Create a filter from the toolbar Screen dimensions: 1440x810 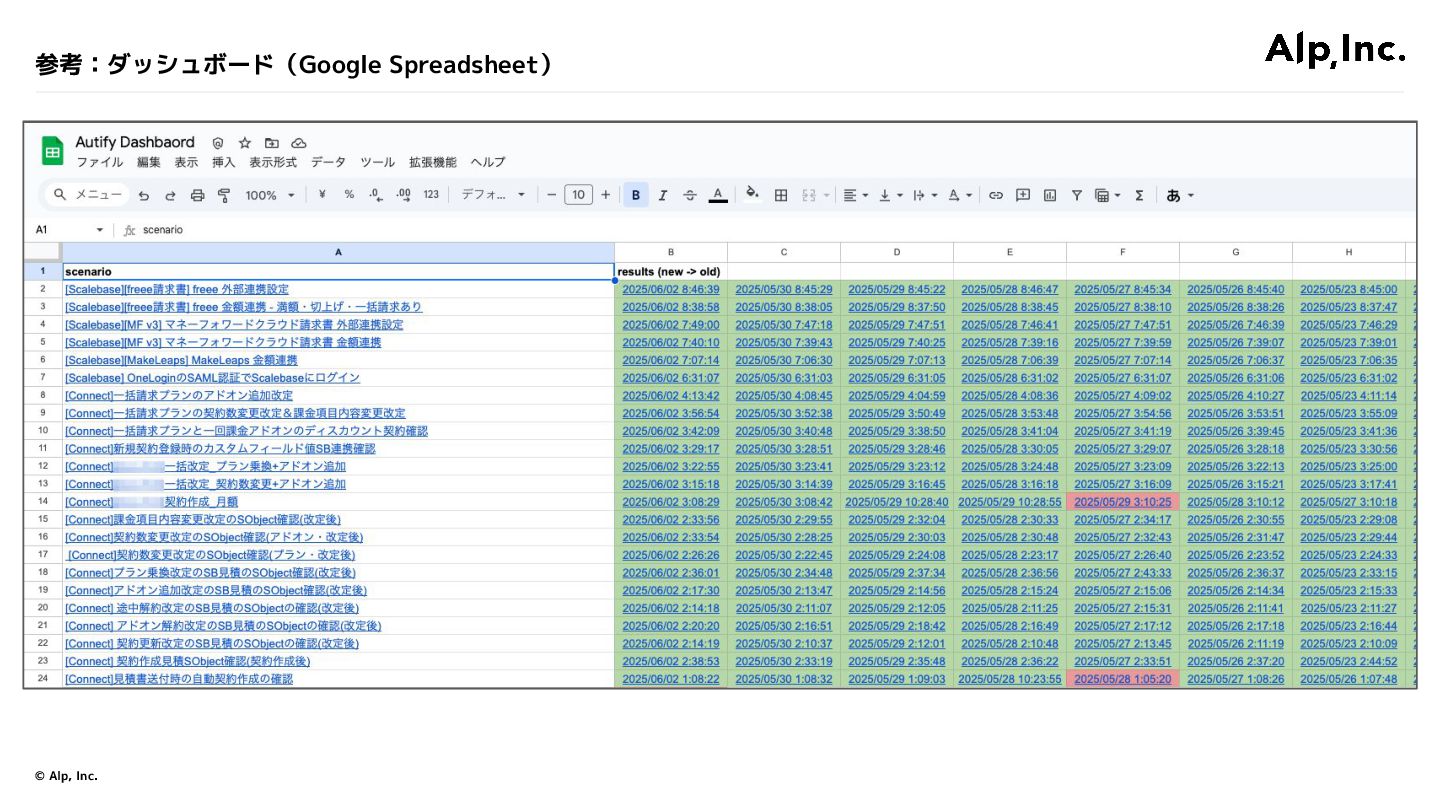pyautogui.click(x=1077, y=195)
